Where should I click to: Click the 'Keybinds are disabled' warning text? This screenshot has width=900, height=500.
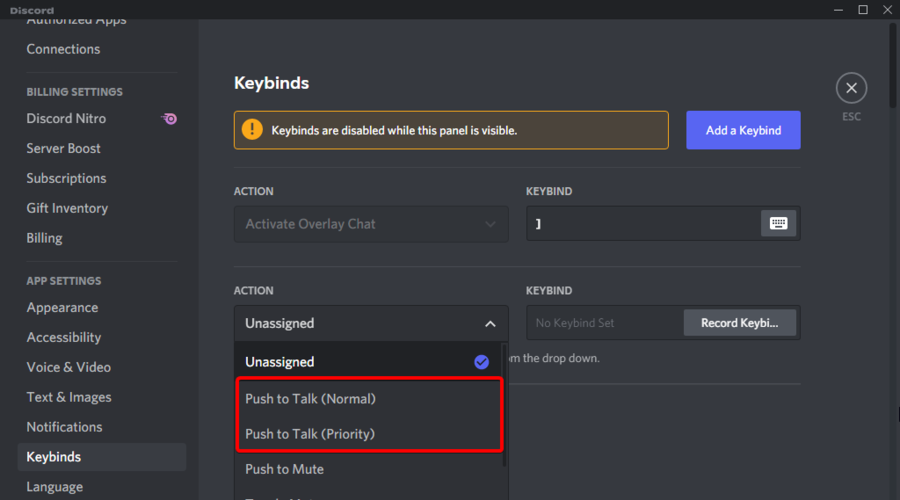[x=394, y=130]
